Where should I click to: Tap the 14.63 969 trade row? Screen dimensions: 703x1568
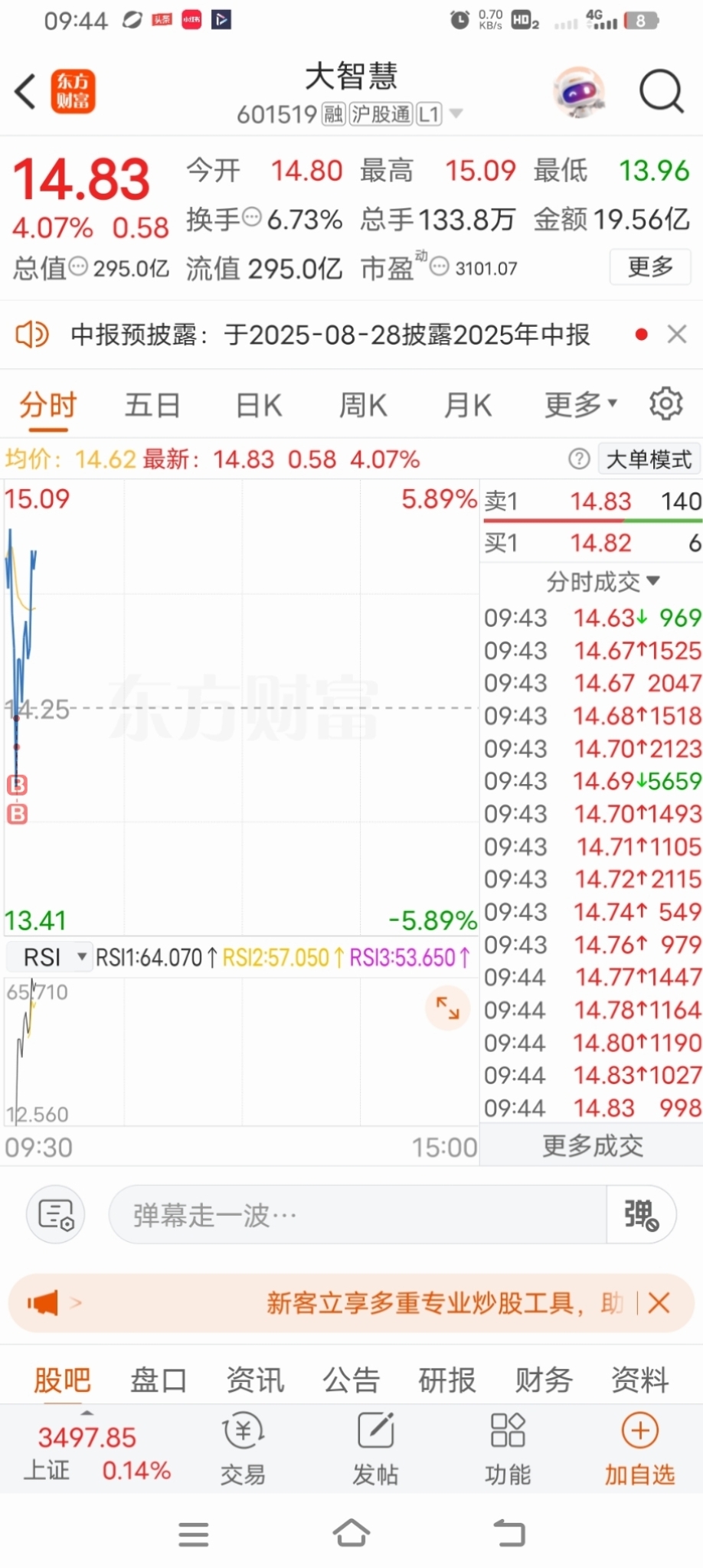[x=592, y=618]
